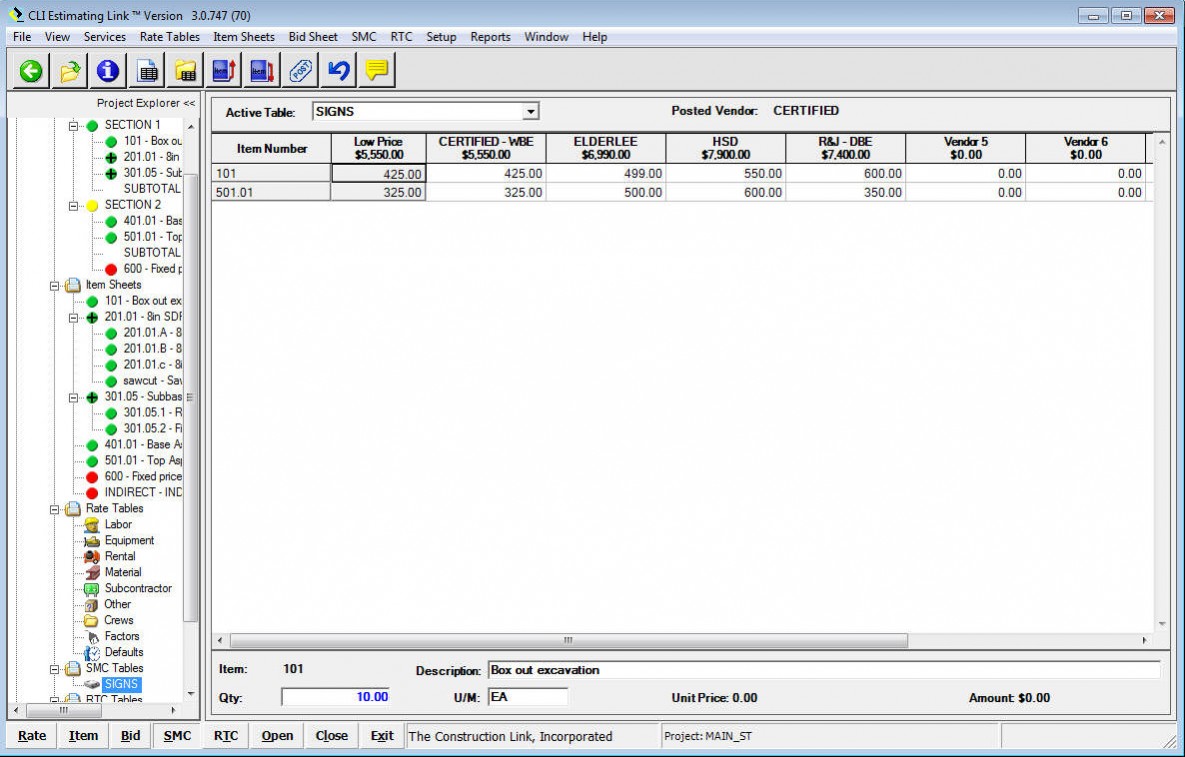The height and width of the screenshot is (757, 1185).
Task: Click Project Explorer vertical scrollbar thumb
Action: tap(190, 397)
